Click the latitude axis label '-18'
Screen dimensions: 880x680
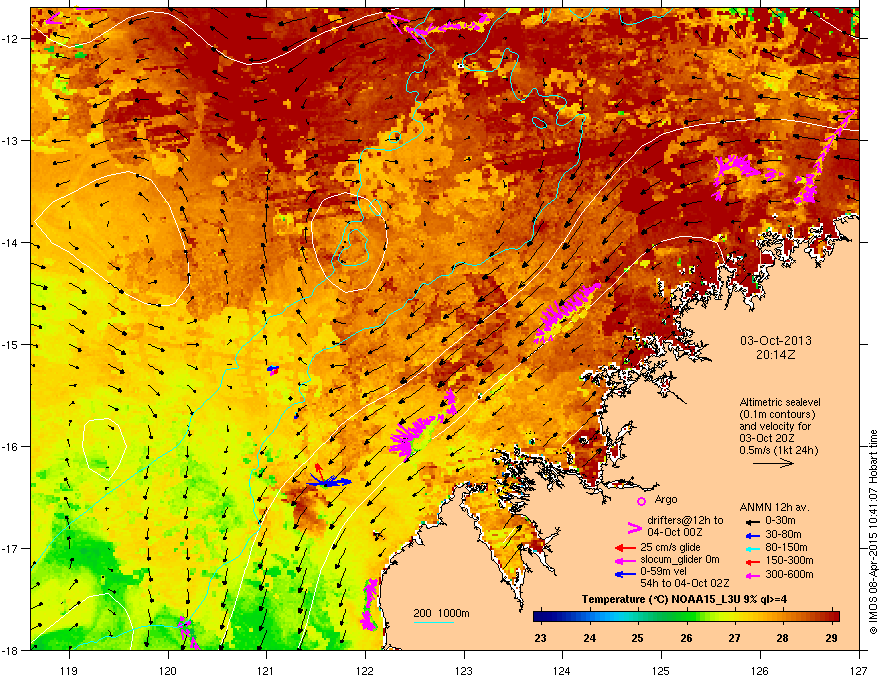coord(10,650)
